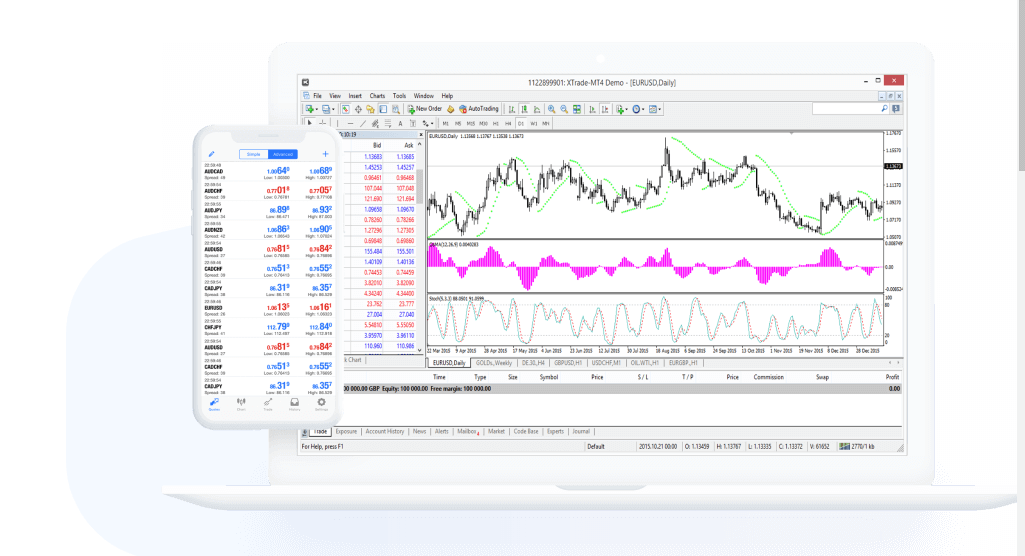Tile chart windows using the grid icon

(577, 109)
